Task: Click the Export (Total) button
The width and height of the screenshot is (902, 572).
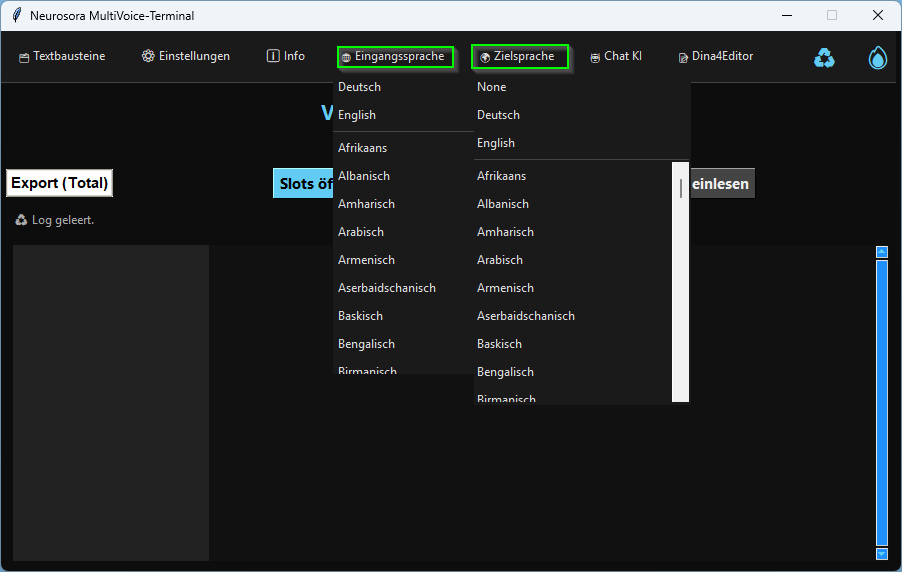Action: pos(59,183)
